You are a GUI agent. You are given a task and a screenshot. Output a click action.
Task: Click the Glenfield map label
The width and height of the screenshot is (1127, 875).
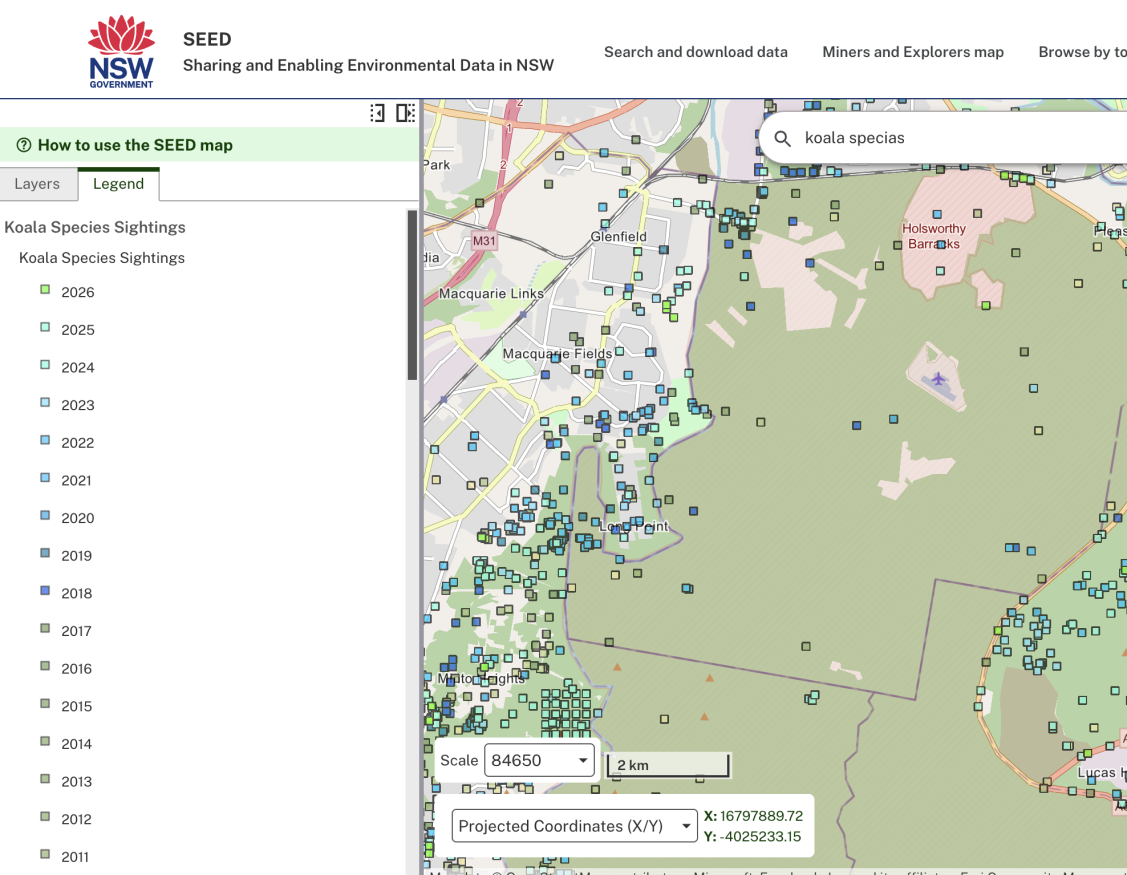coord(619,237)
